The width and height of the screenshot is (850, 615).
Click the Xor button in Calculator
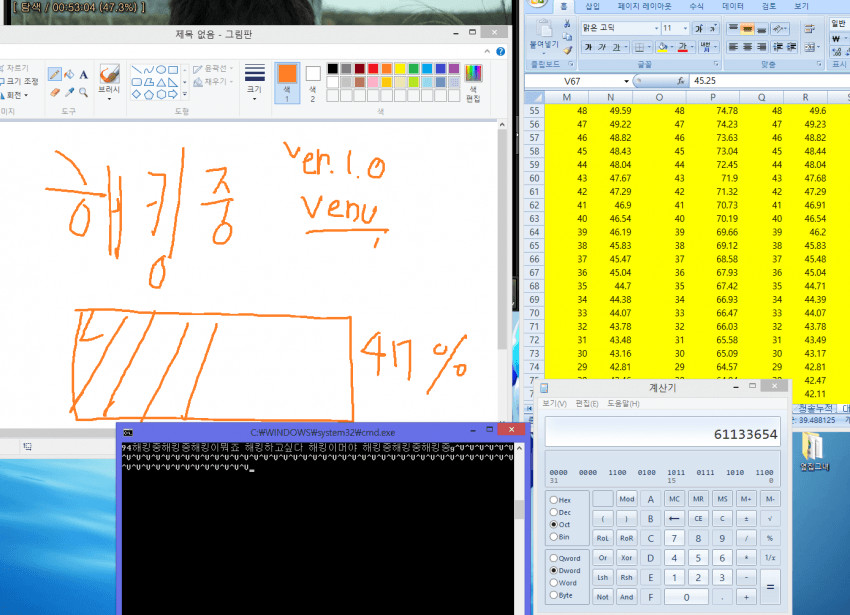point(627,558)
